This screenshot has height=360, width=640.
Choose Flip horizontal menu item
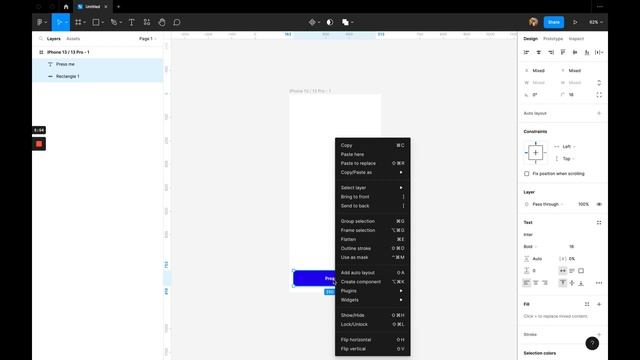click(372, 340)
